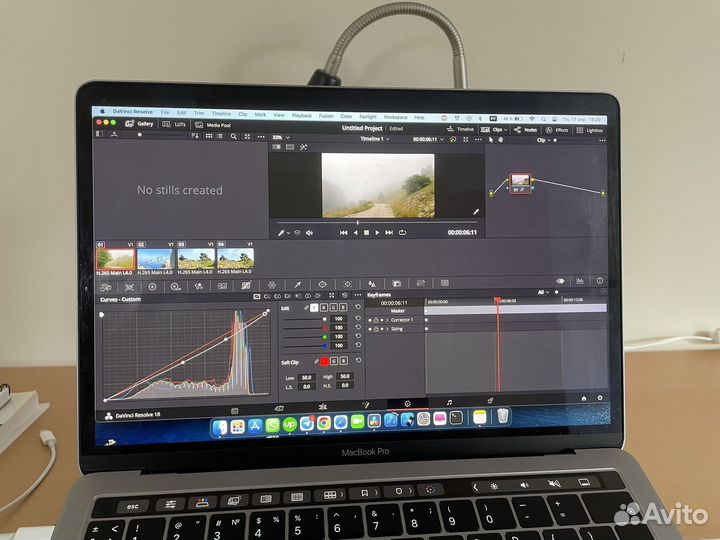720x540 pixels.
Task: Toggle the Nodes panel
Action: tap(525, 130)
